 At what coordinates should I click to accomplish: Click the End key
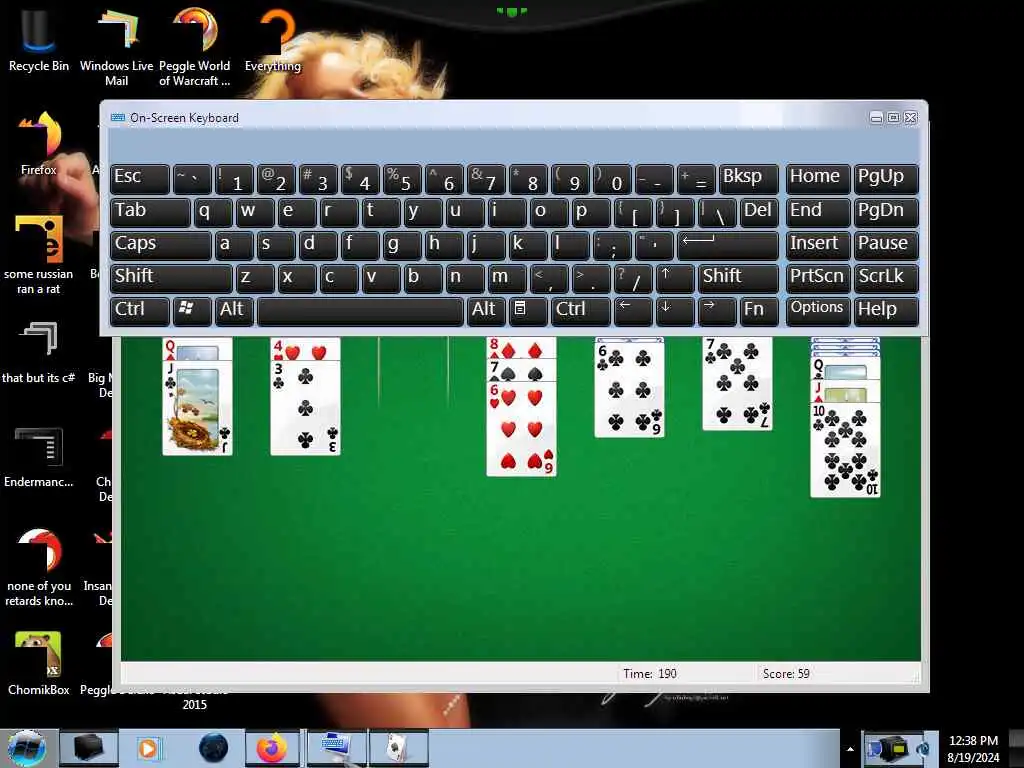click(818, 212)
